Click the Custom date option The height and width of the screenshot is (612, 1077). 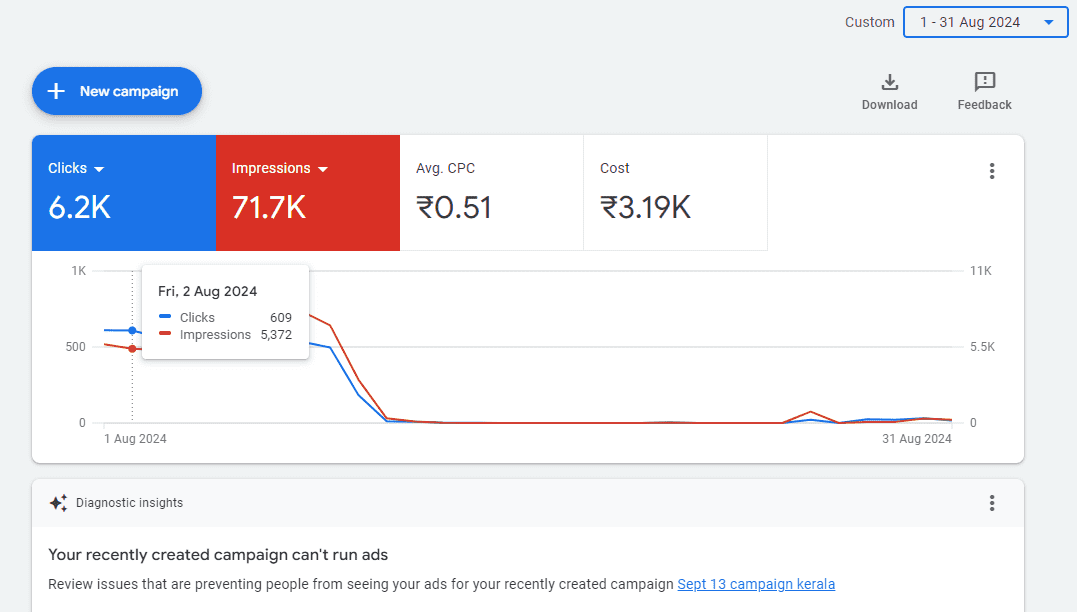pyautogui.click(x=869, y=21)
